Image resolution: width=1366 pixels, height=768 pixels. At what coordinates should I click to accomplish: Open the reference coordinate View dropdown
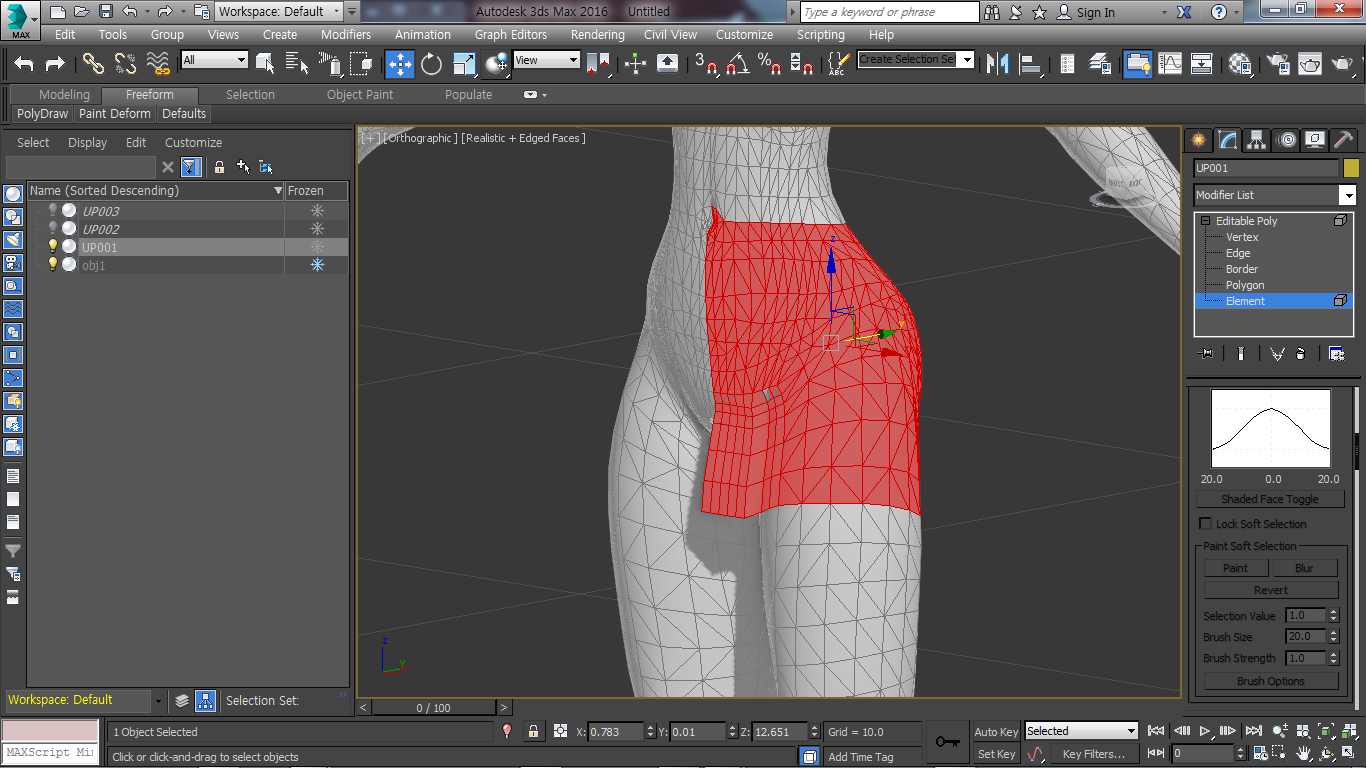pos(546,60)
